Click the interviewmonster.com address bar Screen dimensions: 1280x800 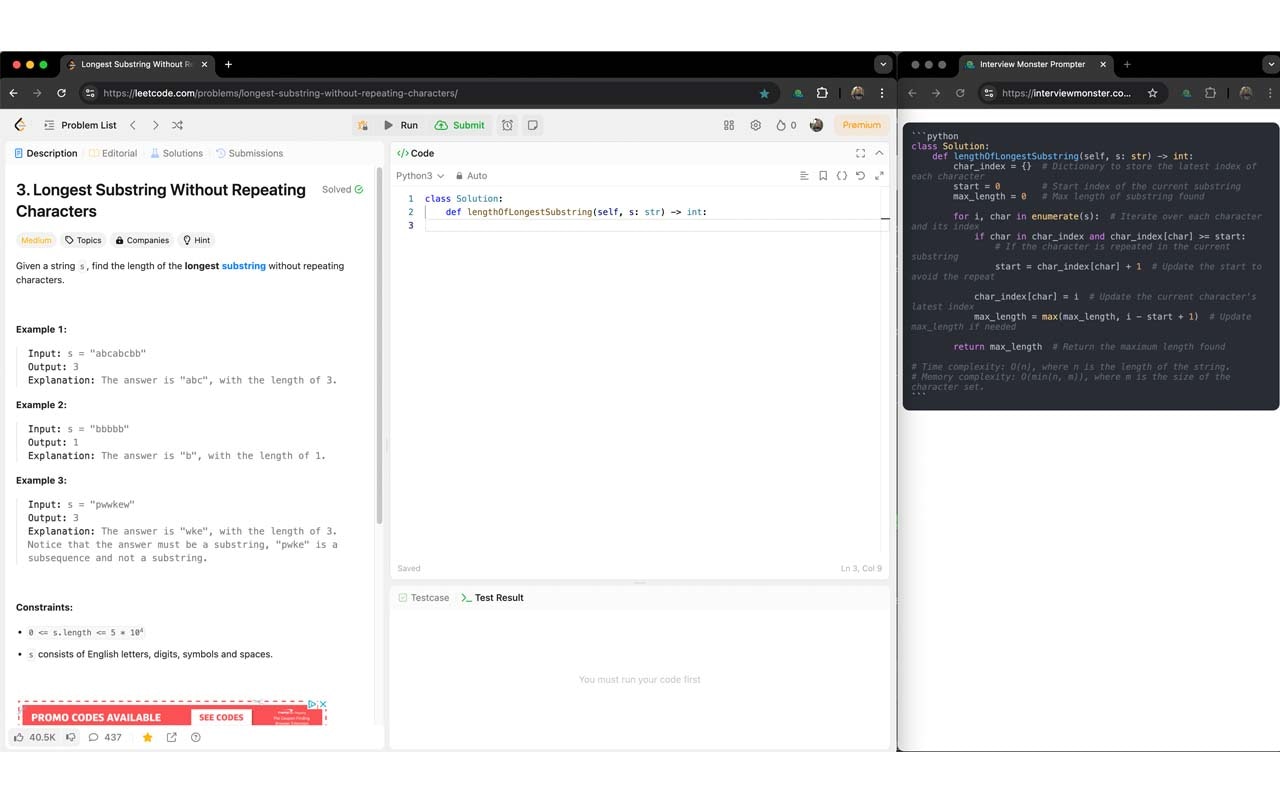click(1070, 93)
